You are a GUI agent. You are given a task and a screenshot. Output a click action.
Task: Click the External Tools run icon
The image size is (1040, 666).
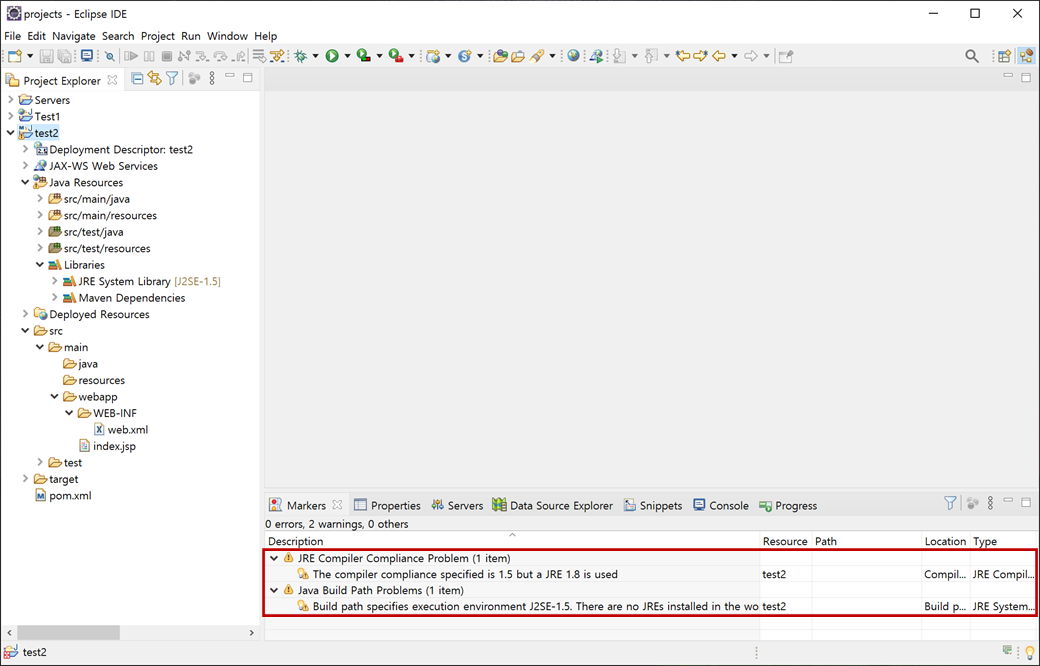pos(396,56)
